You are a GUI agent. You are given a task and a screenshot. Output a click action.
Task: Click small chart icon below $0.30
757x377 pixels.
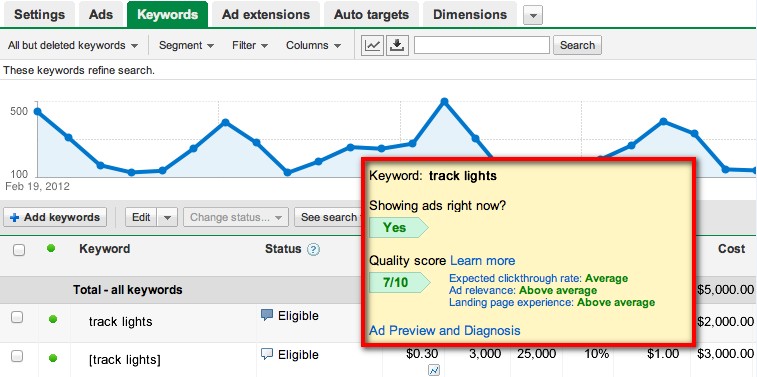tap(434, 370)
